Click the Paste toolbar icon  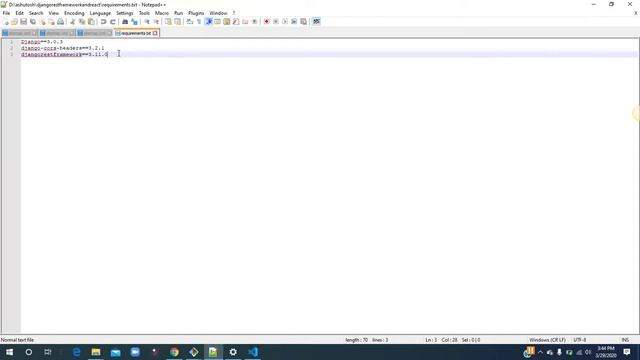coord(91,22)
